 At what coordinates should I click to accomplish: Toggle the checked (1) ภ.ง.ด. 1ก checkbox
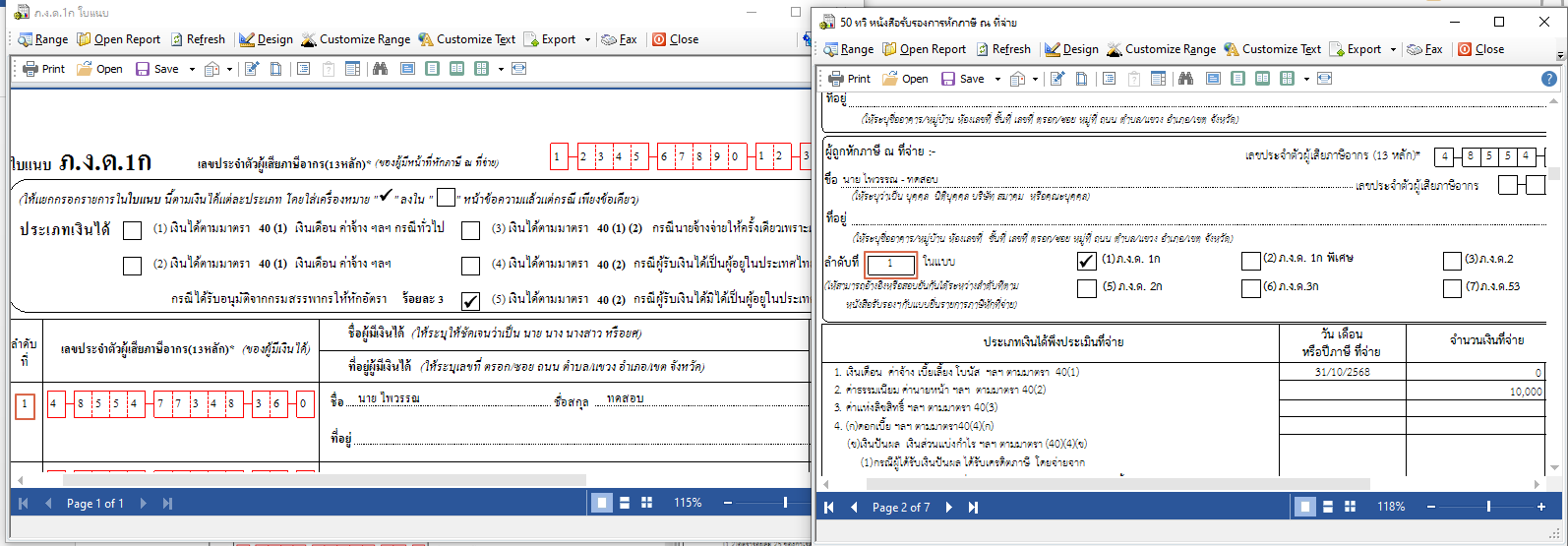1086,261
